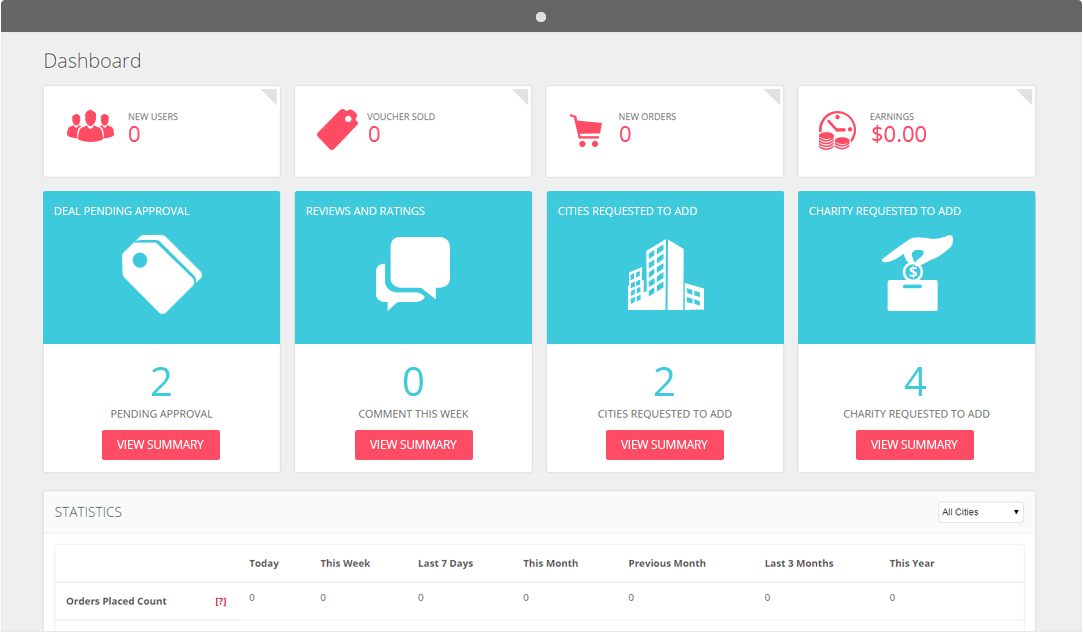Open the All Cities dropdown

click(x=980, y=512)
